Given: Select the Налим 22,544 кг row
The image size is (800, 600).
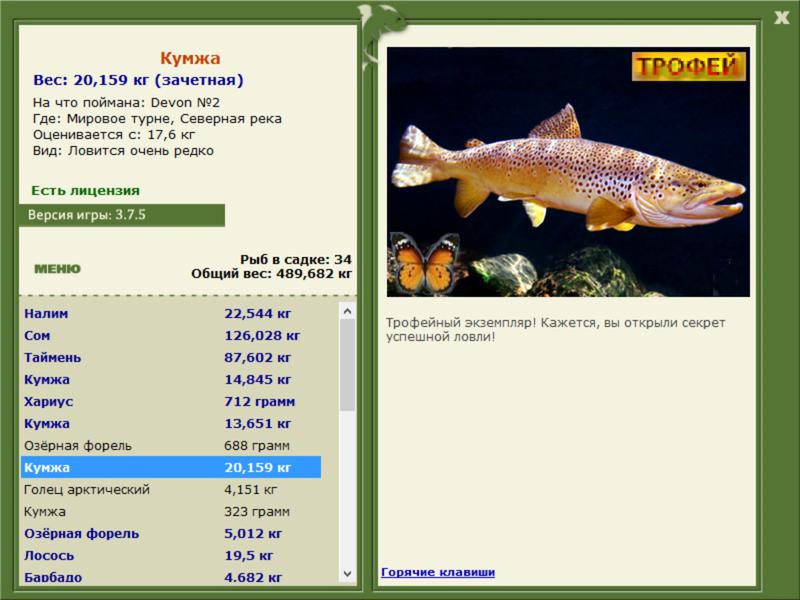Looking at the screenshot, I should 171,313.
